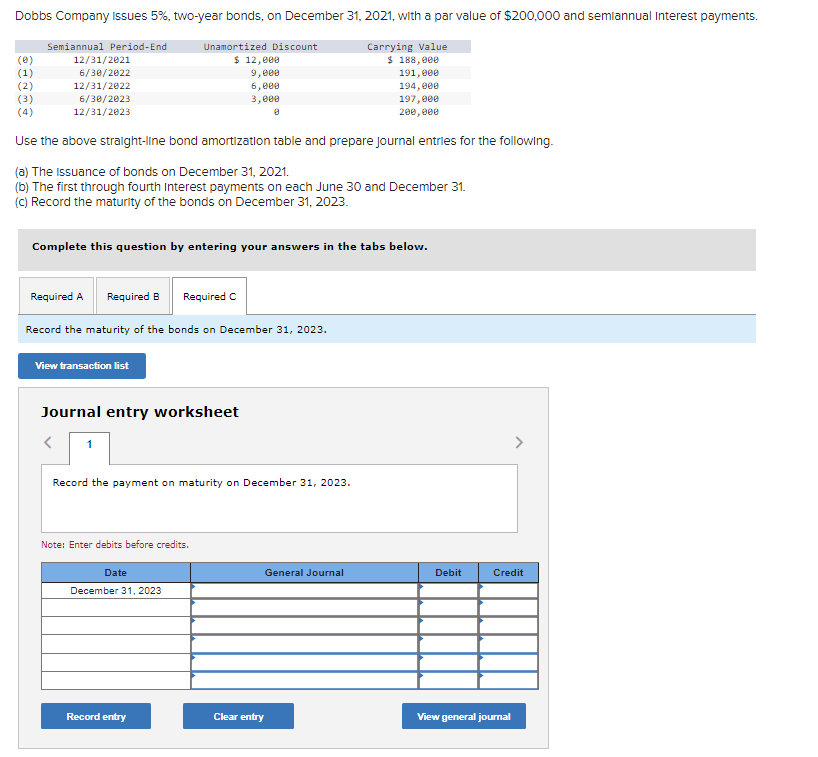Switch to the Required B tab
This screenshot has width=818, height=757.
(x=132, y=295)
